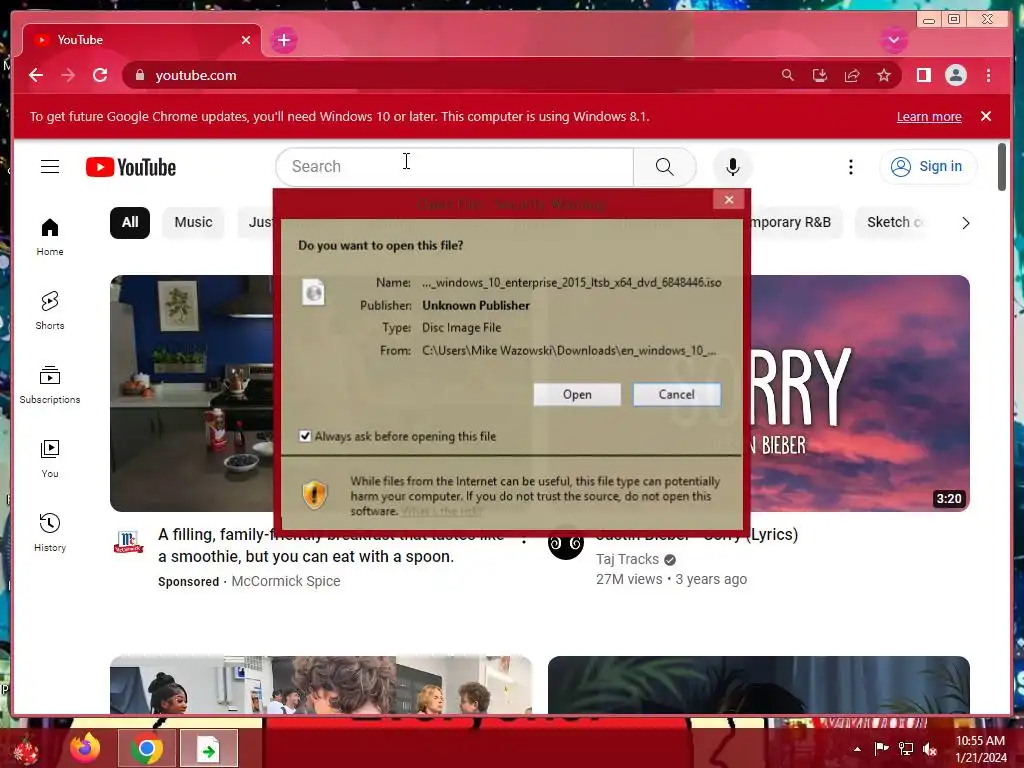Open the Learn more link
This screenshot has width=1024, height=768.
point(929,116)
